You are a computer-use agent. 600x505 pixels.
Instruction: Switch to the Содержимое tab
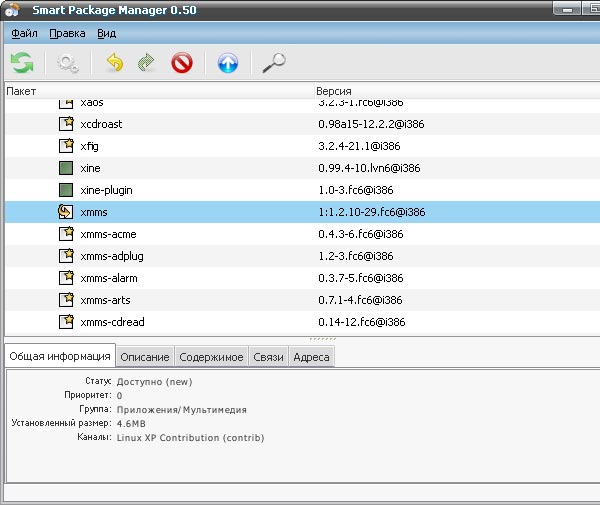click(211, 357)
